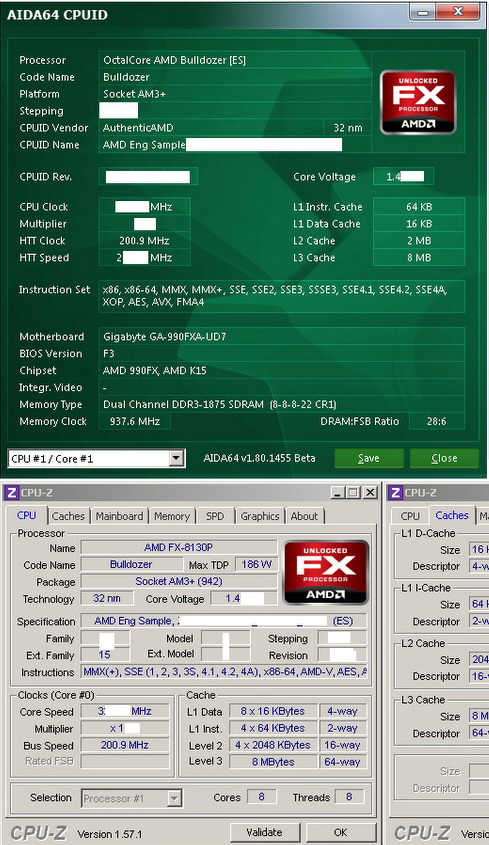Click the AIDA64 v1.80.1455 Beta version label

[x=259, y=459]
